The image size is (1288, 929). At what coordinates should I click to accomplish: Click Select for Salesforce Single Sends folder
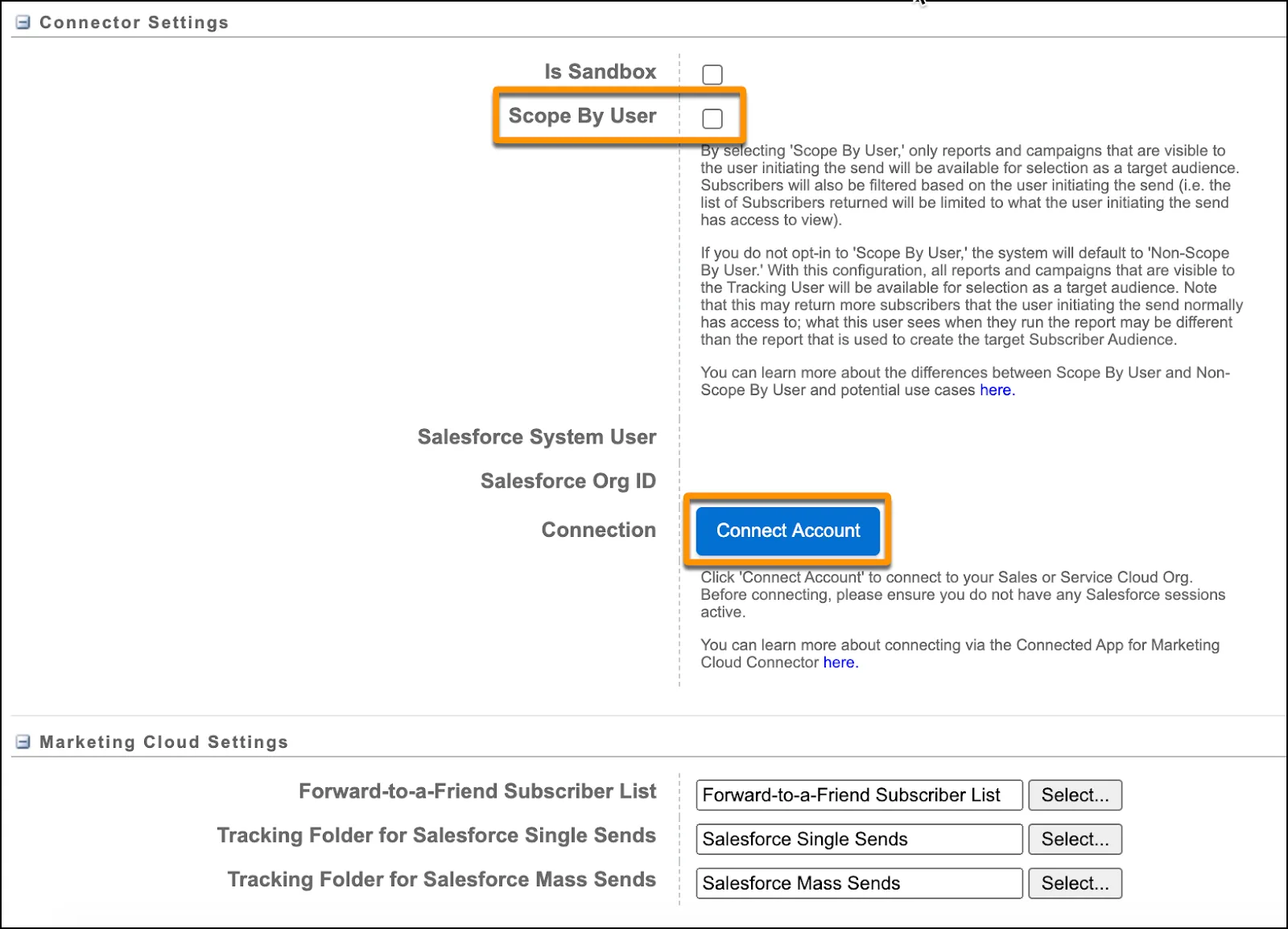click(x=1075, y=839)
